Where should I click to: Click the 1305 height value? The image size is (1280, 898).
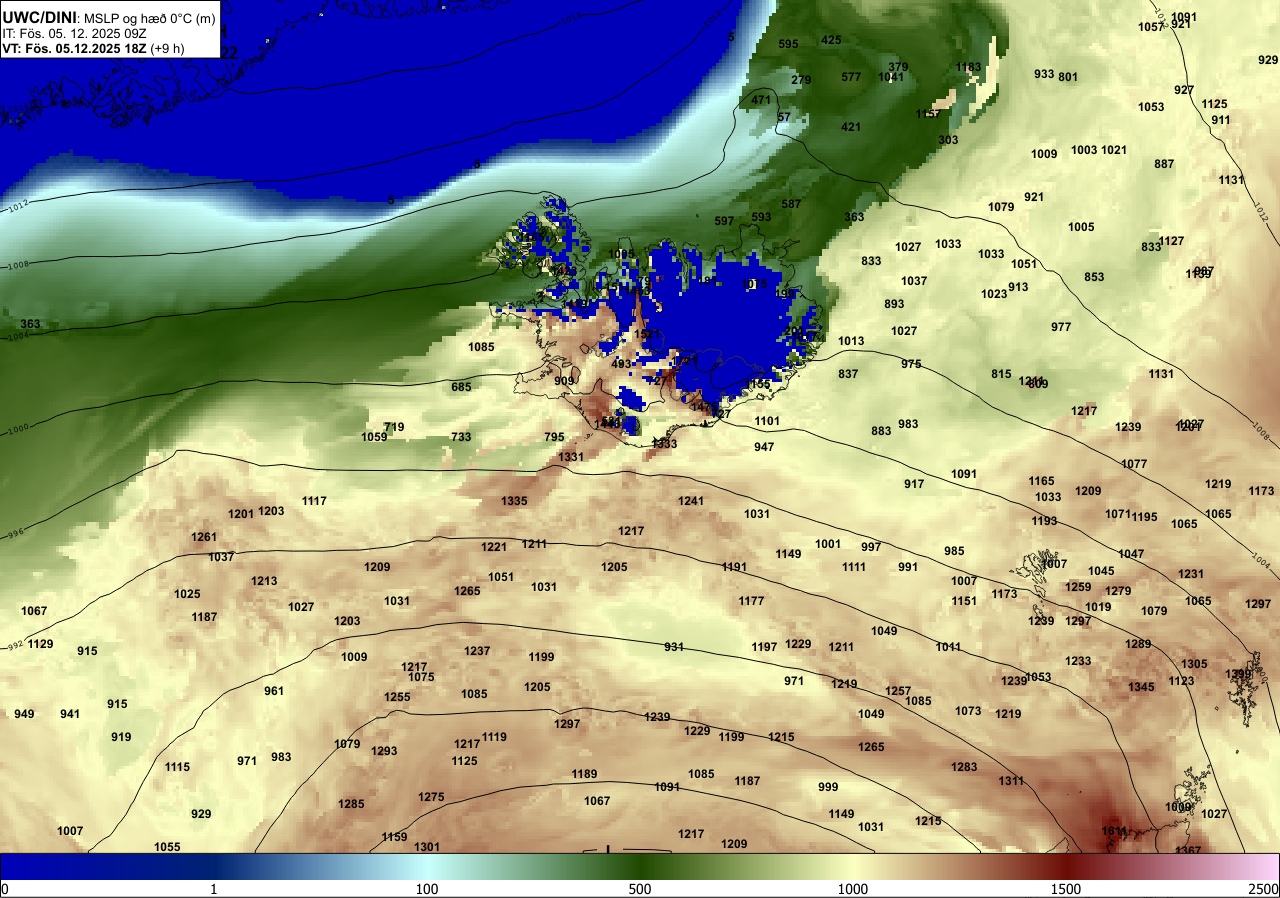[x=1194, y=664]
